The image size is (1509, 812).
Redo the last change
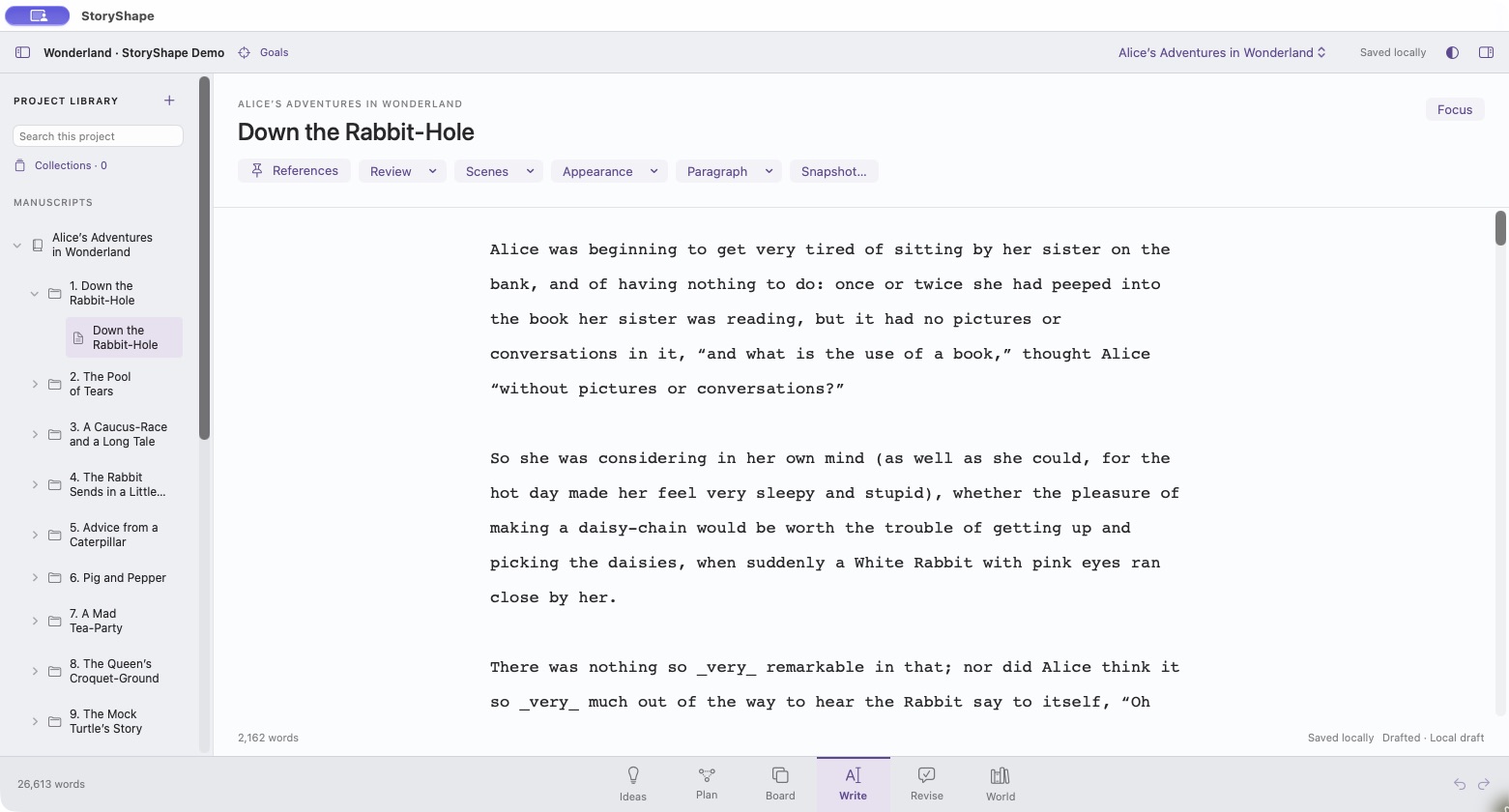point(1484,784)
